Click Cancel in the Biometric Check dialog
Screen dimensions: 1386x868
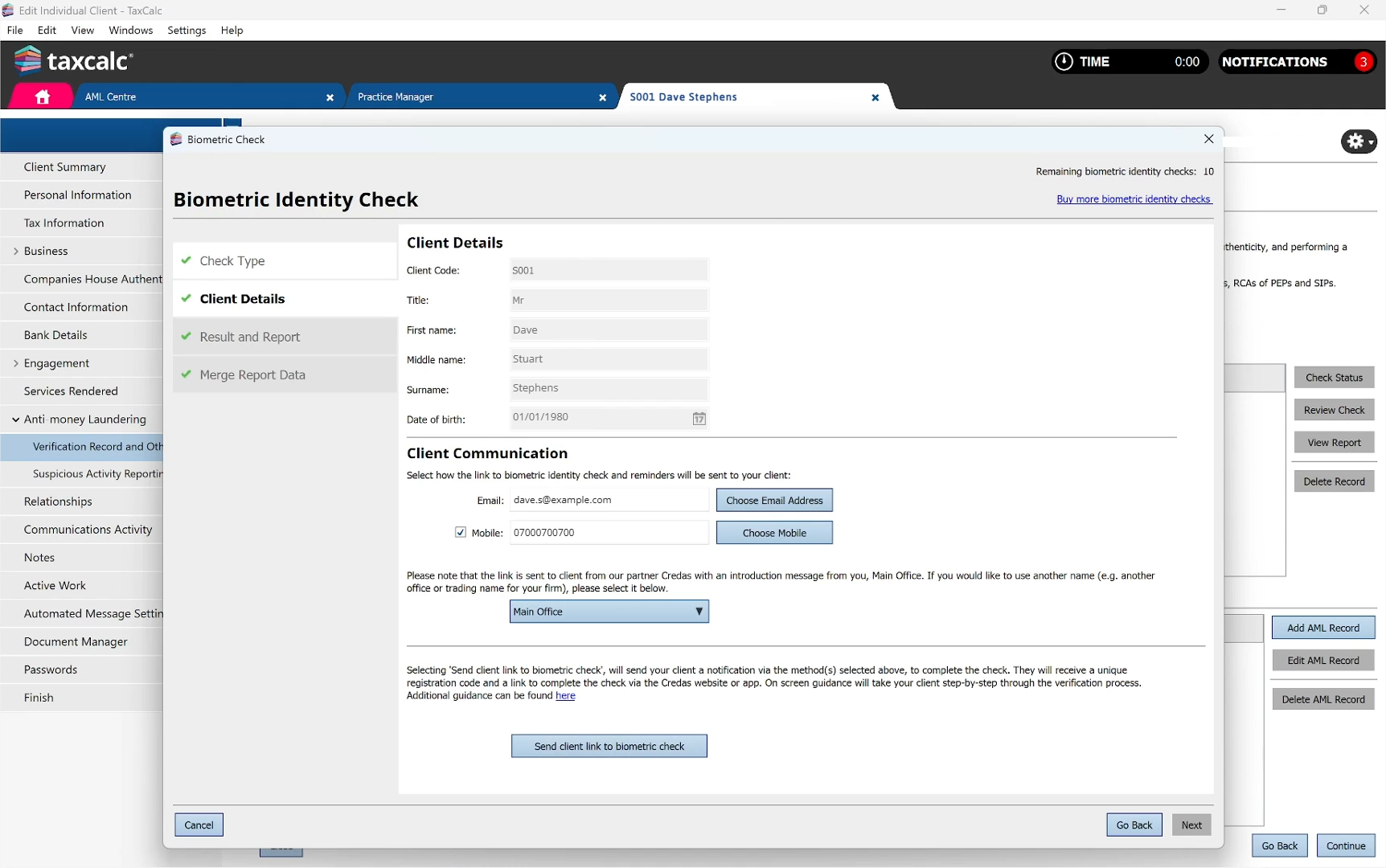click(x=199, y=825)
